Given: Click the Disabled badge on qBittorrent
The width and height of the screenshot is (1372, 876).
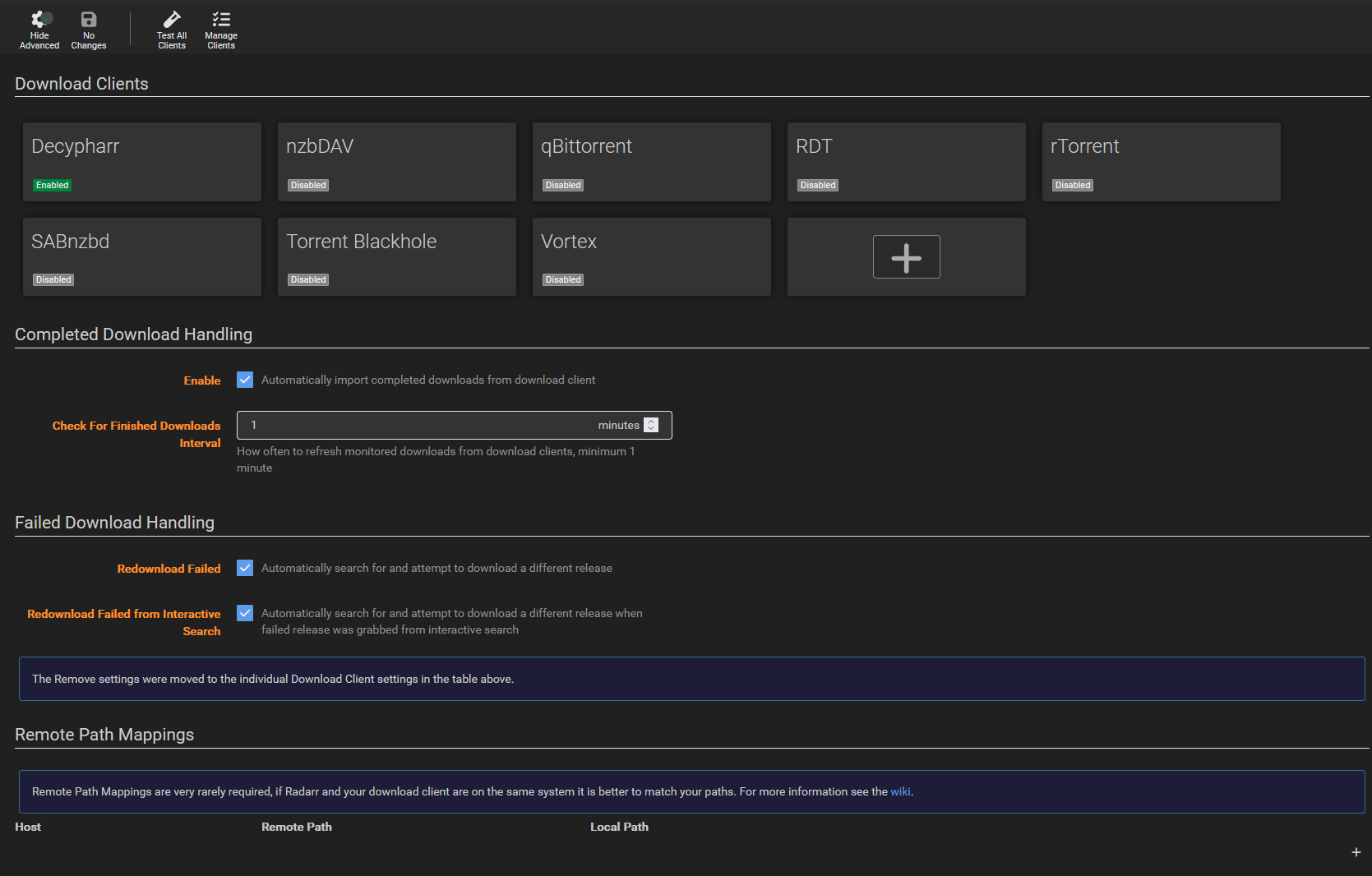Looking at the screenshot, I should click(563, 185).
